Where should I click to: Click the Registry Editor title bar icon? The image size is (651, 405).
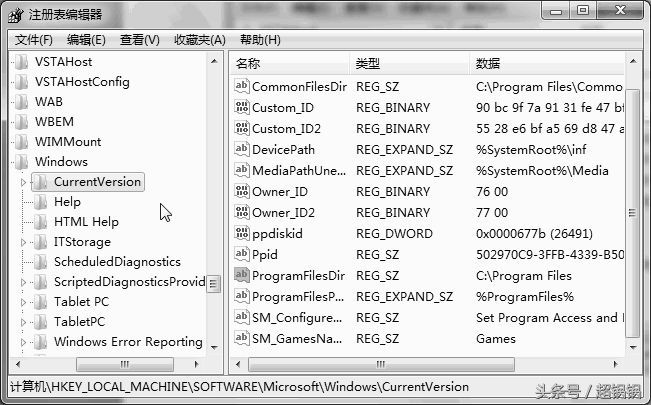click(15, 15)
